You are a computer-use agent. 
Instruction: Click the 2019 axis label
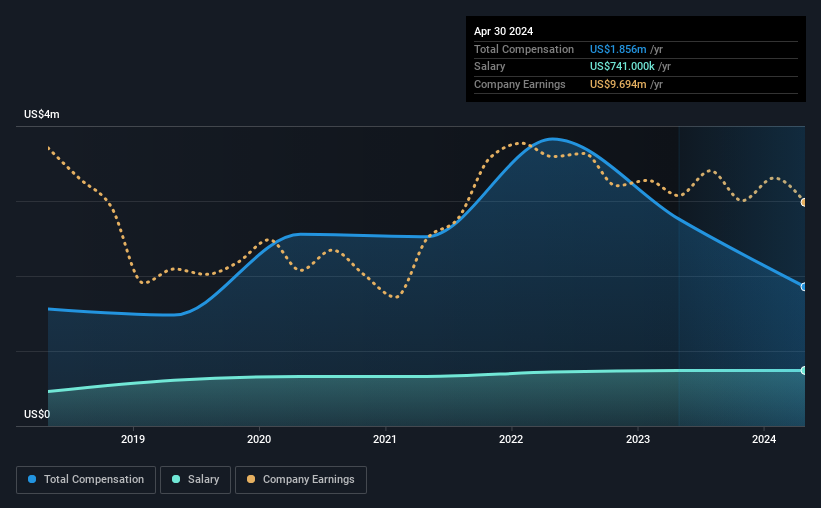point(133,439)
